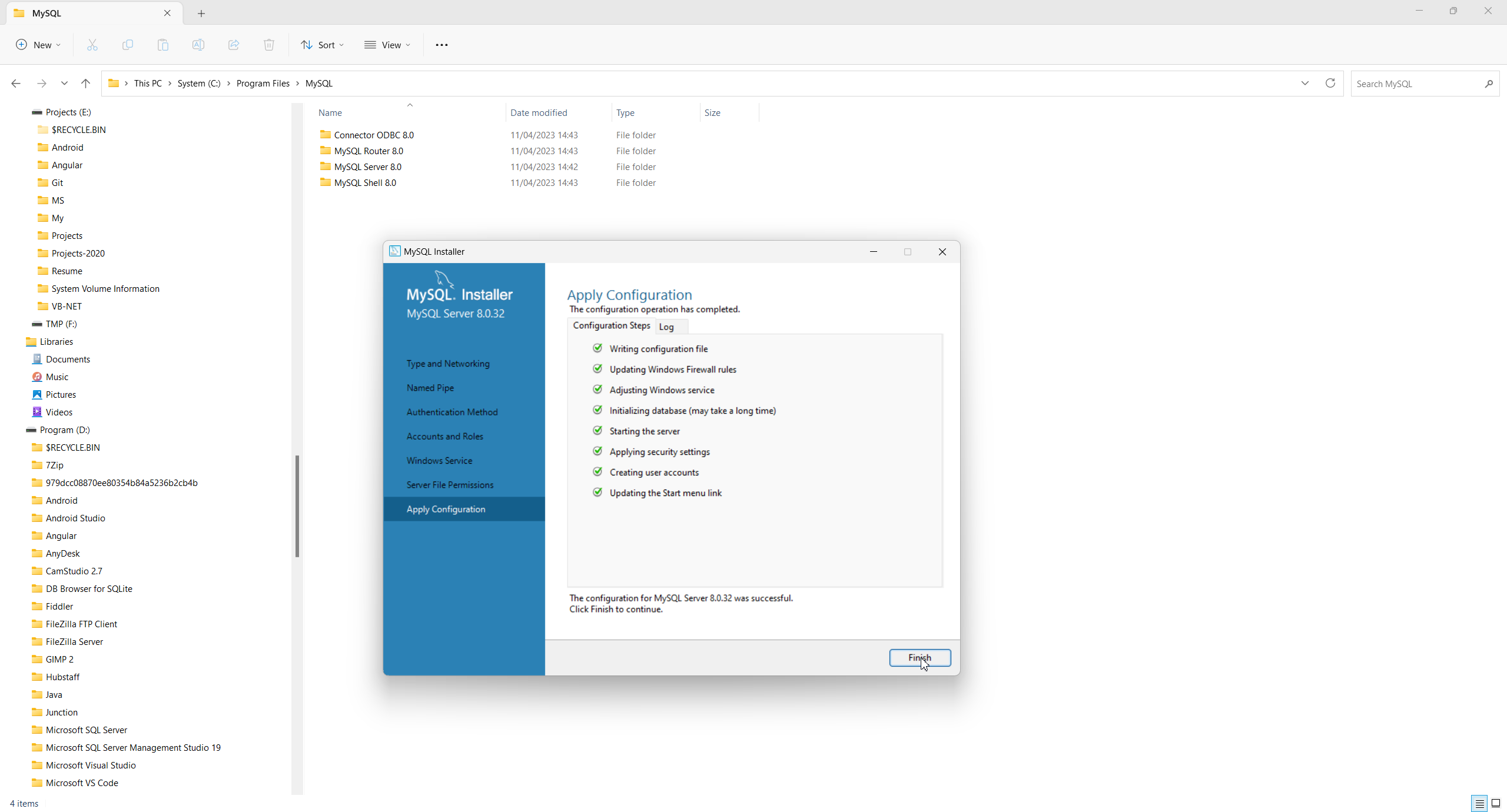Switch to large thumbnails view icon
The width and height of the screenshot is (1507, 812).
pos(1495,803)
